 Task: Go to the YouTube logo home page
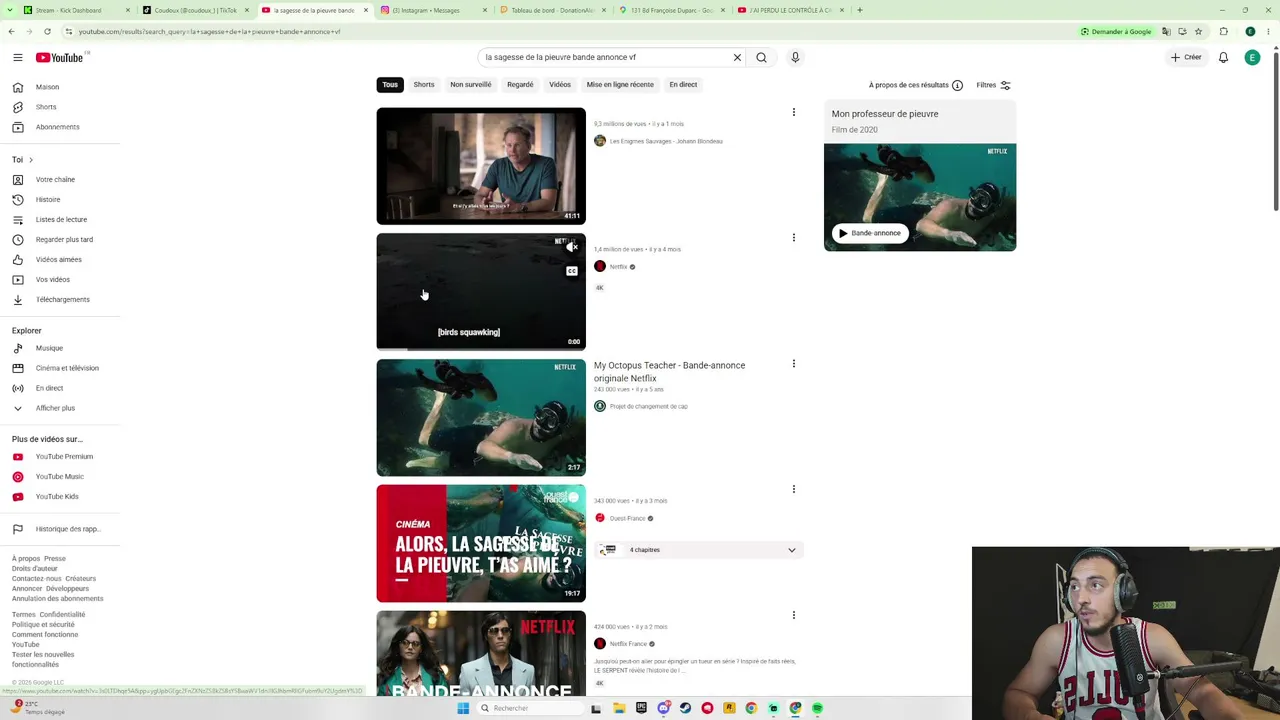click(x=60, y=57)
